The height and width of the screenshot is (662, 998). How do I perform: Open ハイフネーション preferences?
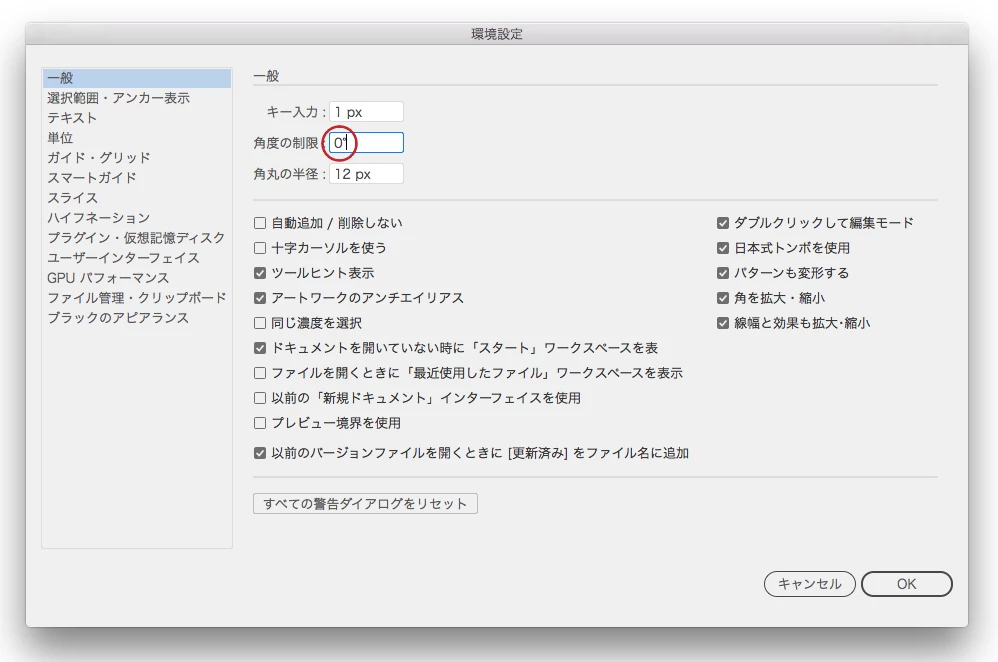[99, 218]
